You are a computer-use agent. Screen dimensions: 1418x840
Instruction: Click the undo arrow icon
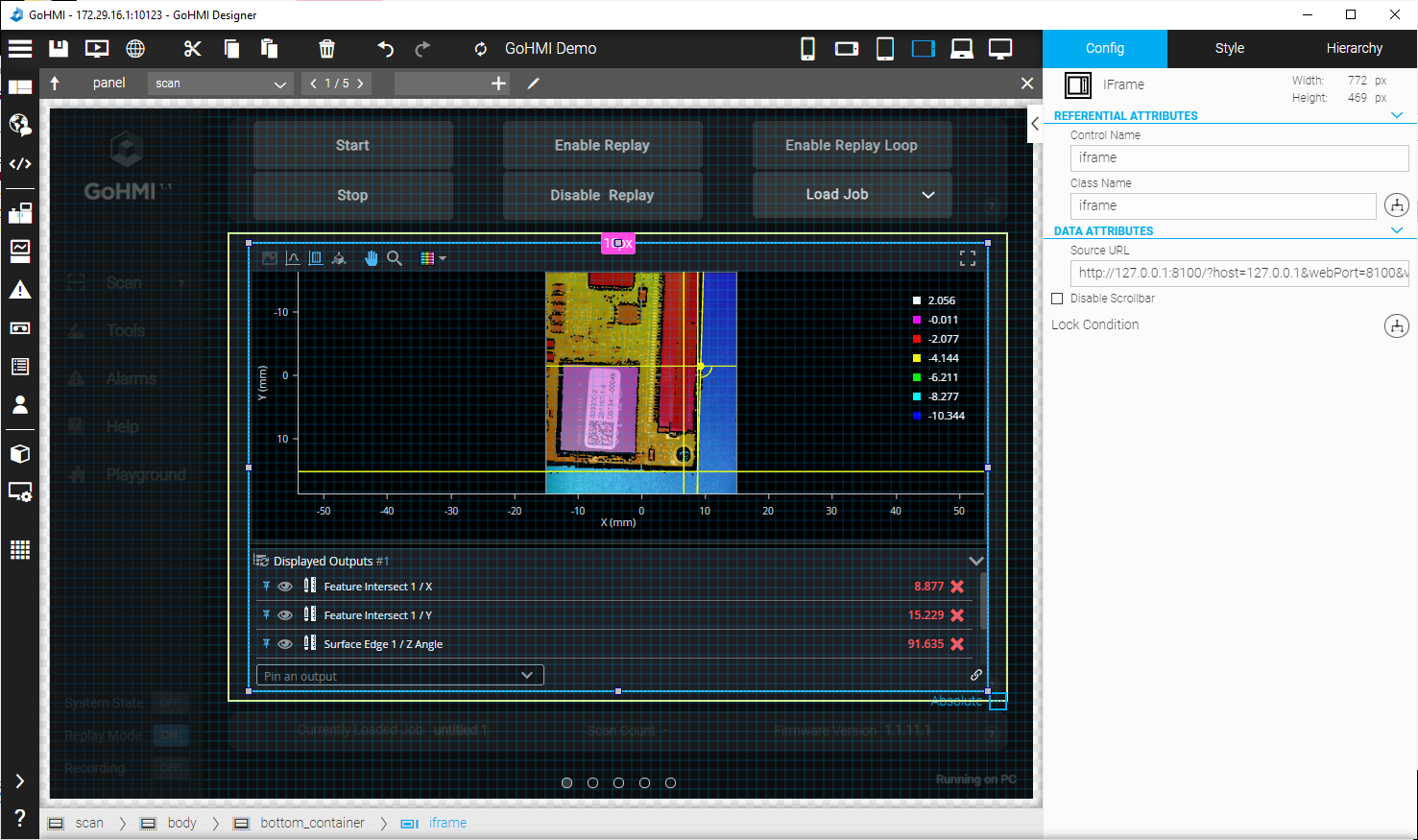(x=385, y=49)
